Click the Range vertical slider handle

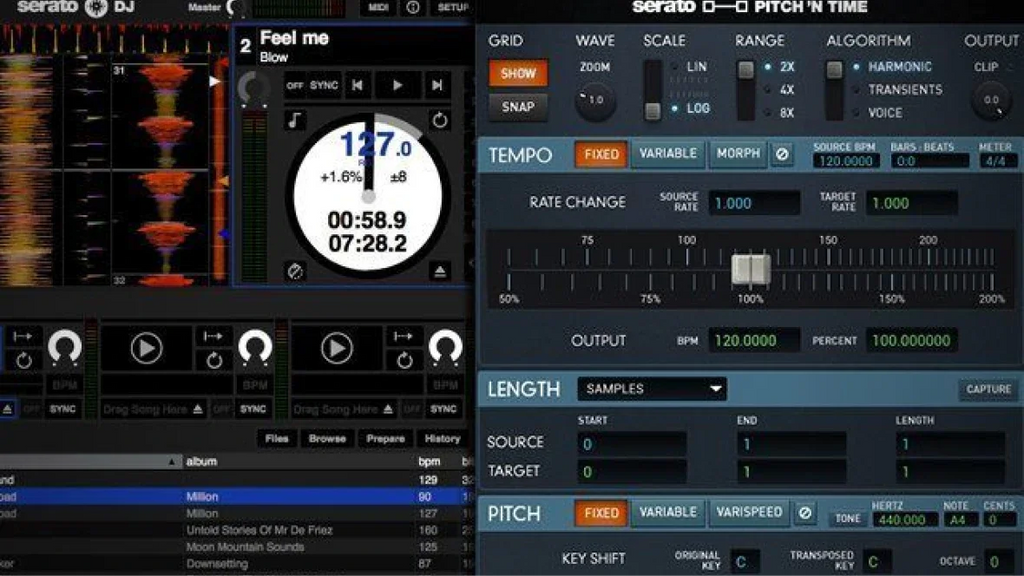(x=746, y=71)
